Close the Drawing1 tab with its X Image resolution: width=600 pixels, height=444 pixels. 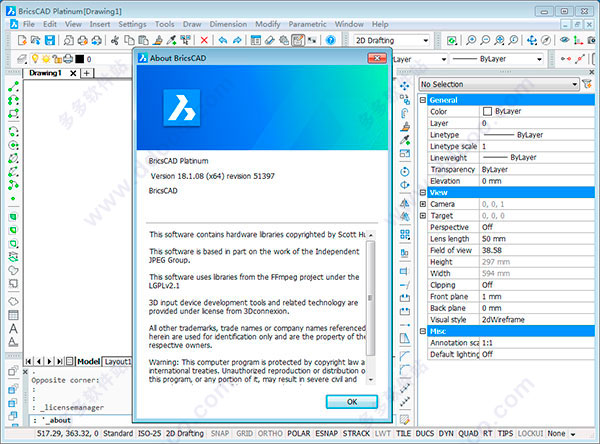(73, 73)
